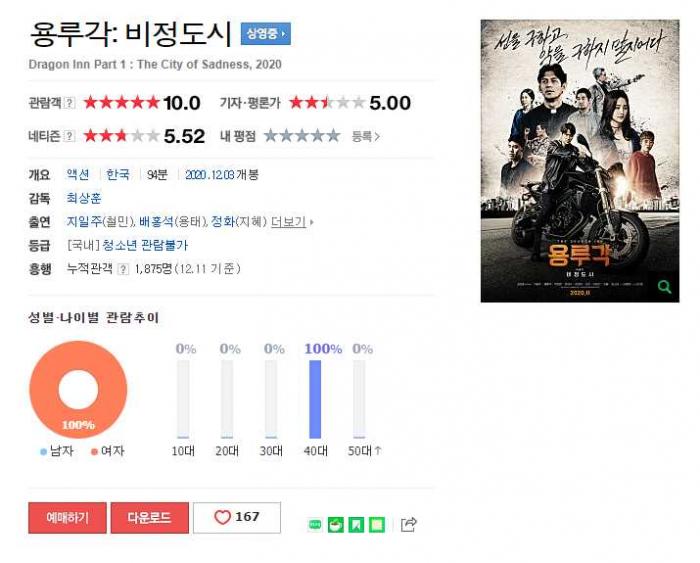This screenshot has width=700, height=563.
Task: Click the 용루각 movie poster
Action: 580,161
